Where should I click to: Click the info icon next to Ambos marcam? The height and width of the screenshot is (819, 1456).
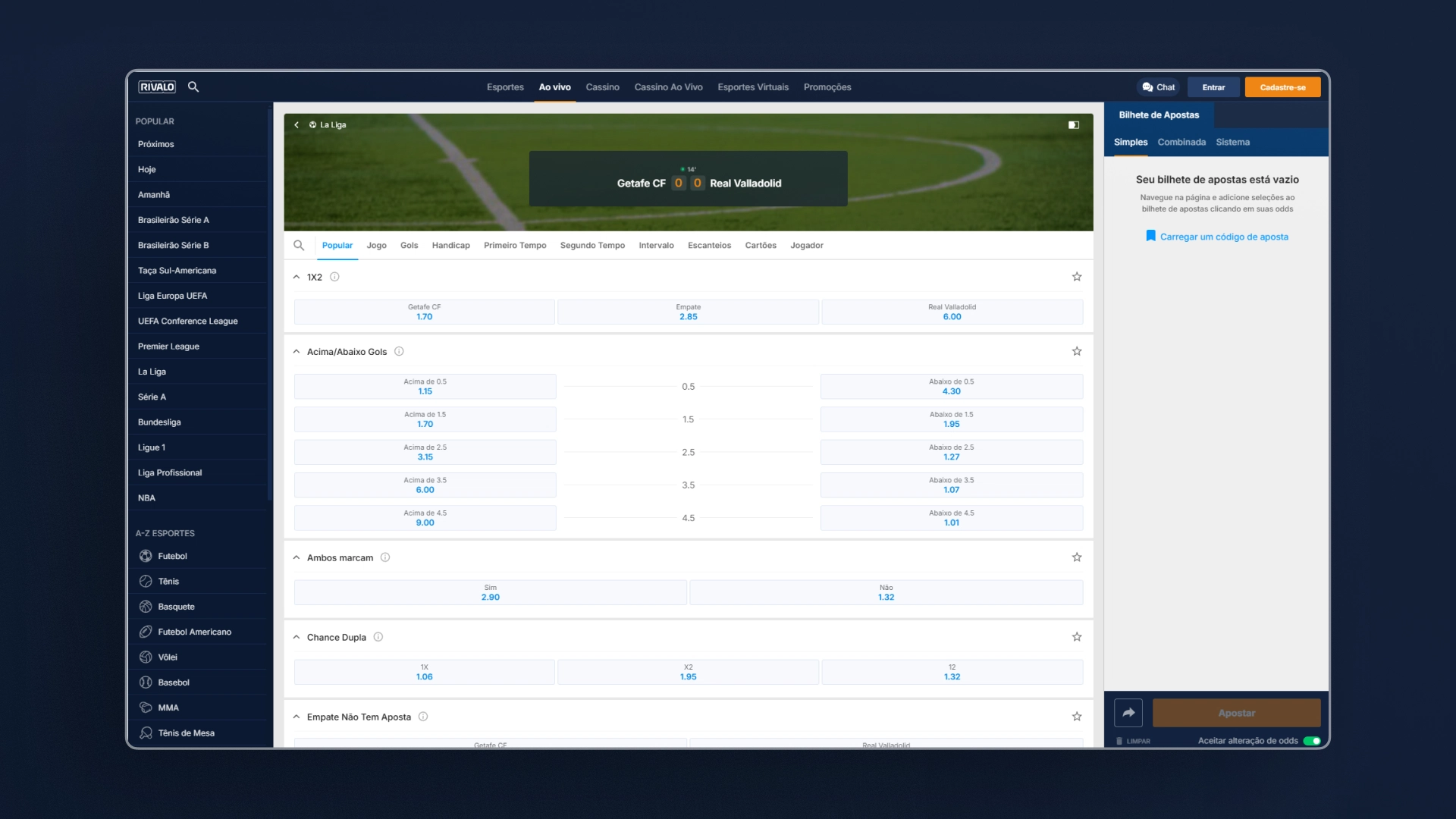coord(386,557)
